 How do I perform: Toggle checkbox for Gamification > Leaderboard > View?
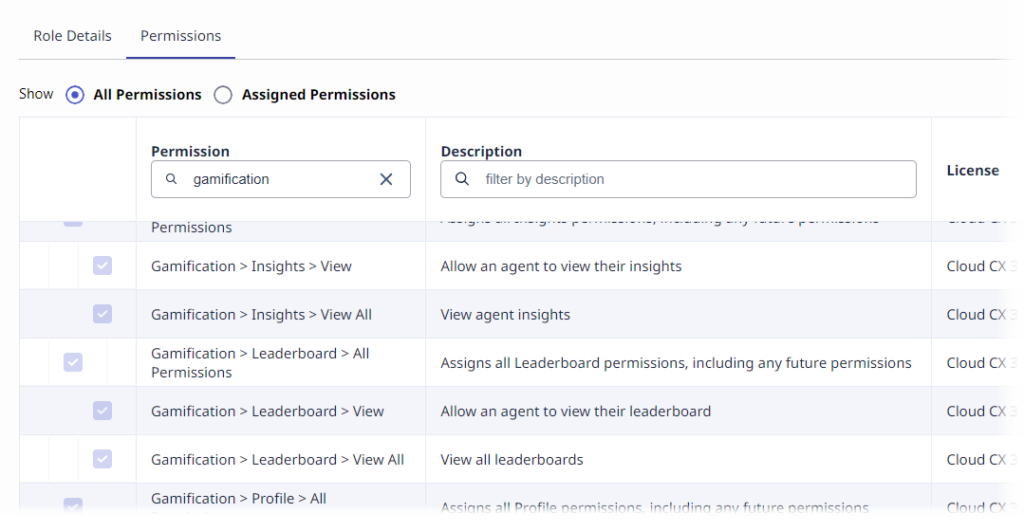click(102, 411)
